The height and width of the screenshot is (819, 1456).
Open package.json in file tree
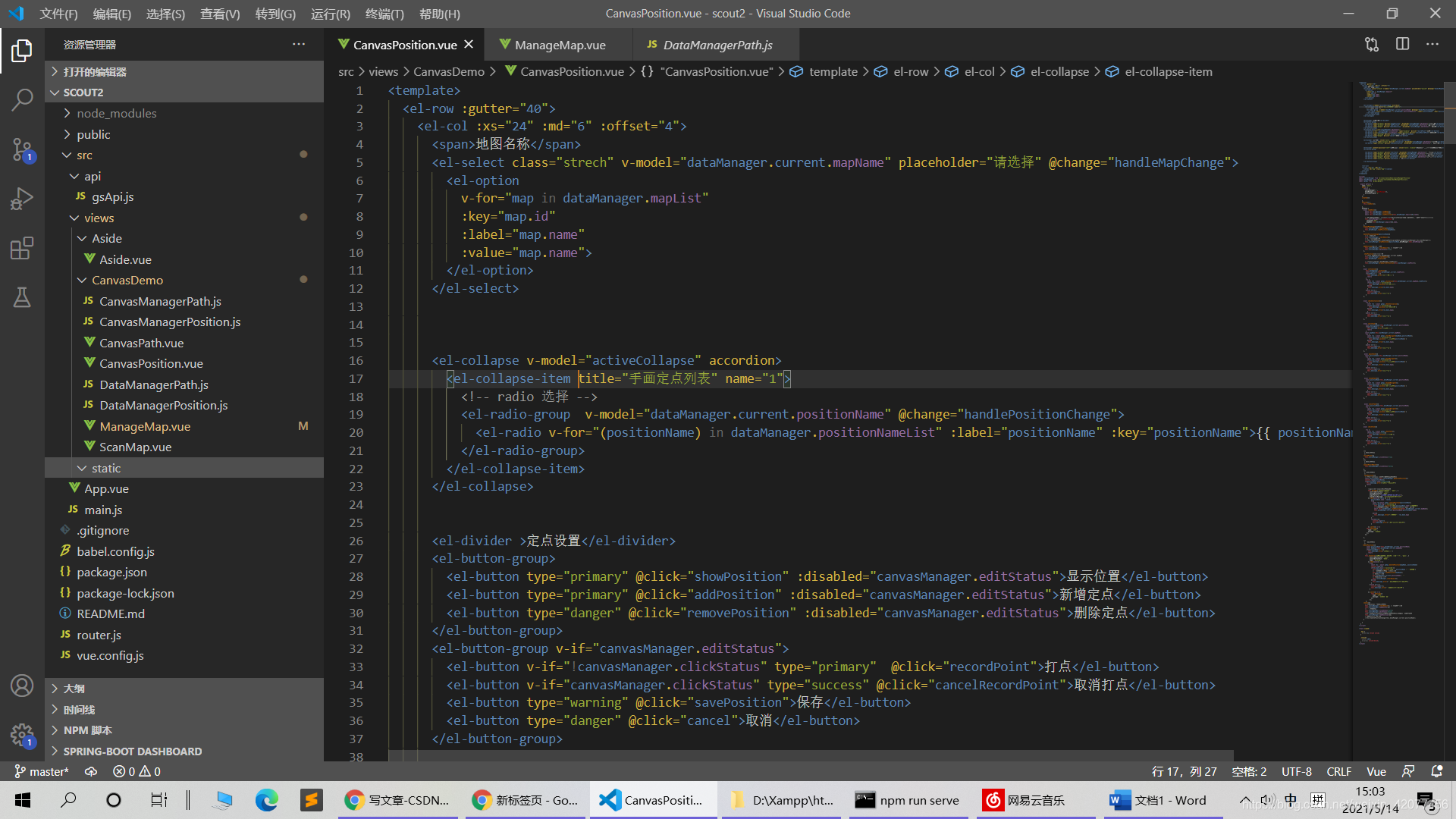coord(184,572)
